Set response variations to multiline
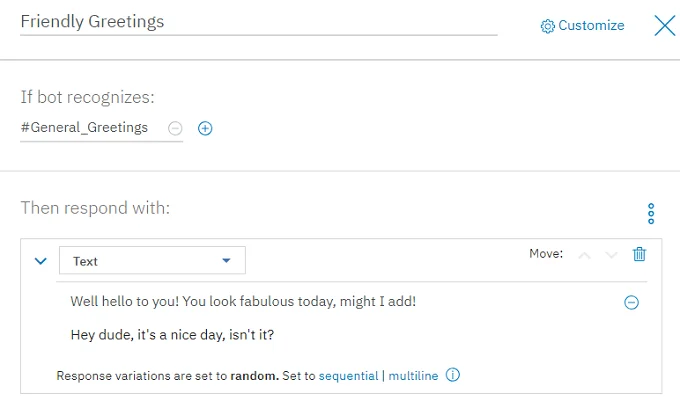 pos(411,376)
